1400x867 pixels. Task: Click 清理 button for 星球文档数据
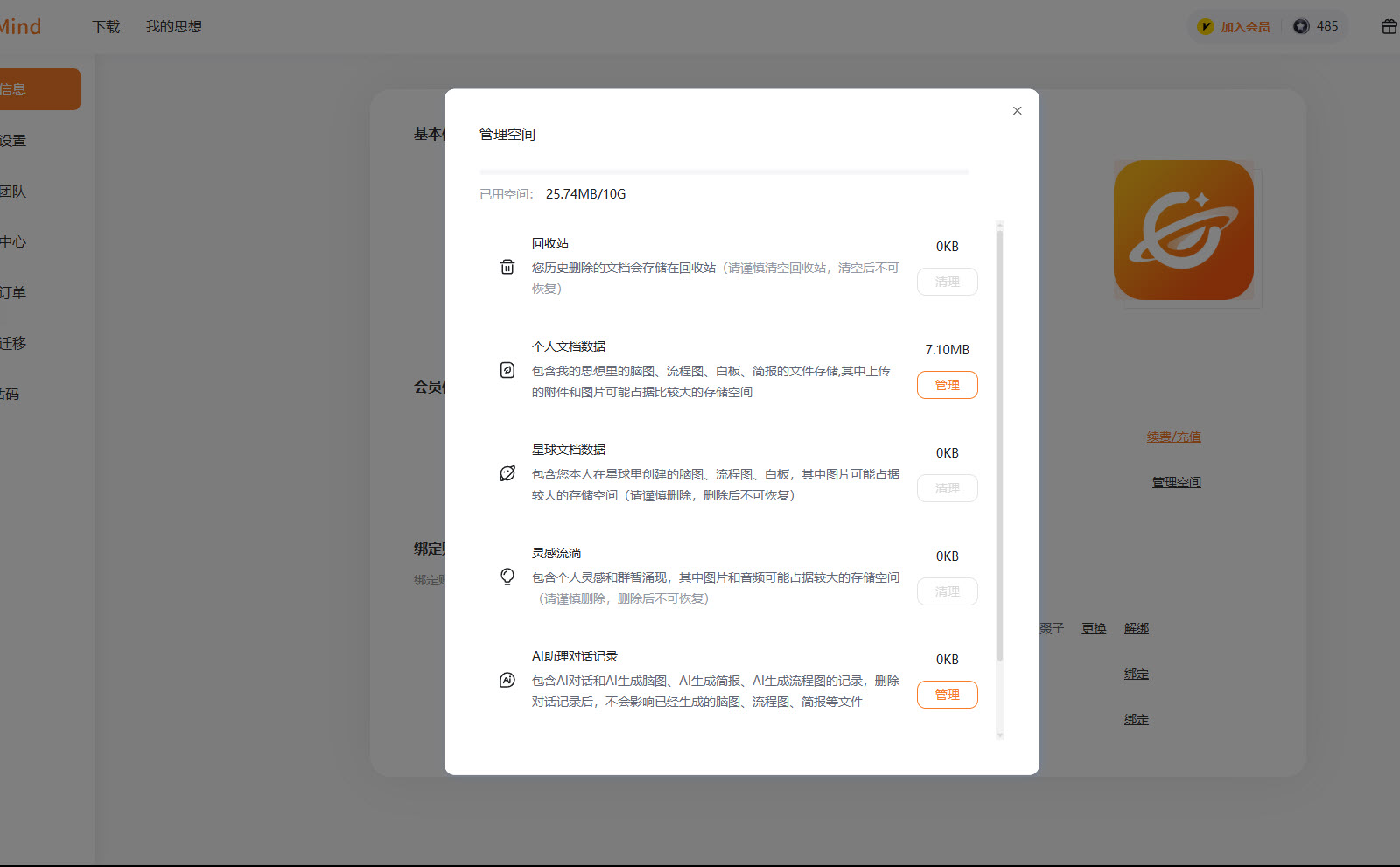948,488
